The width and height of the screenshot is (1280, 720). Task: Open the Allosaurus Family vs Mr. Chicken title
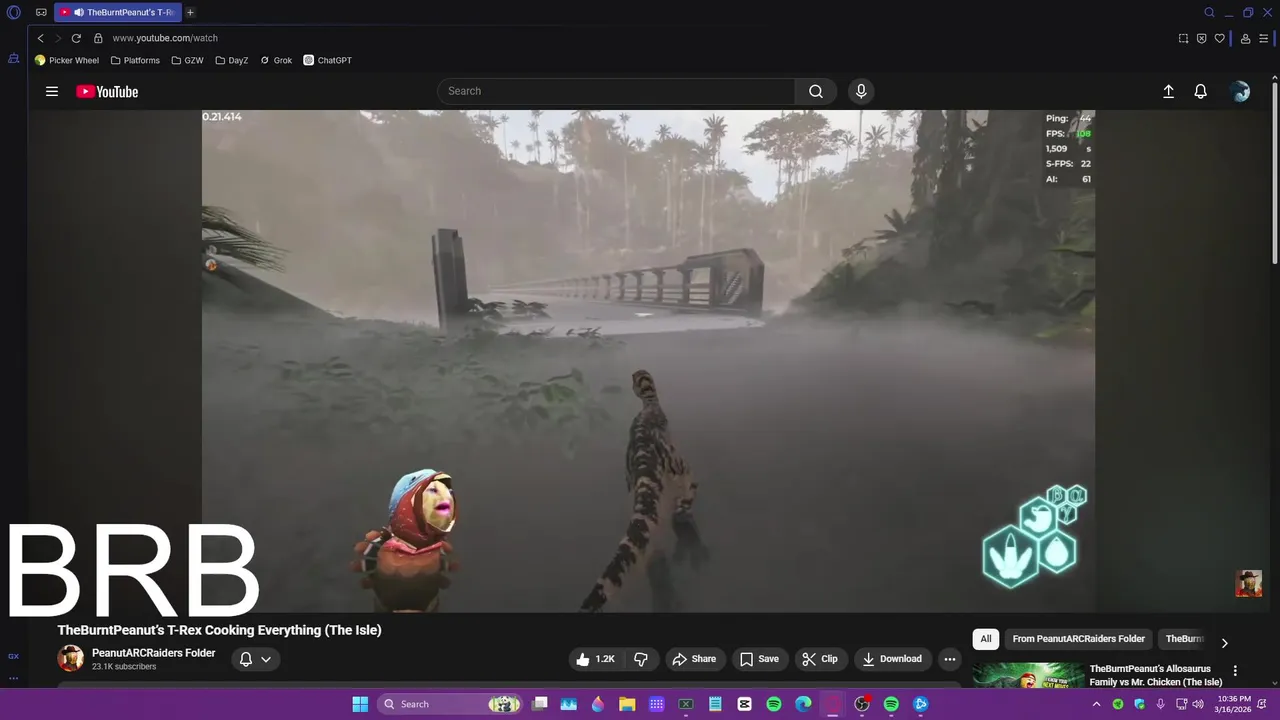(1156, 675)
